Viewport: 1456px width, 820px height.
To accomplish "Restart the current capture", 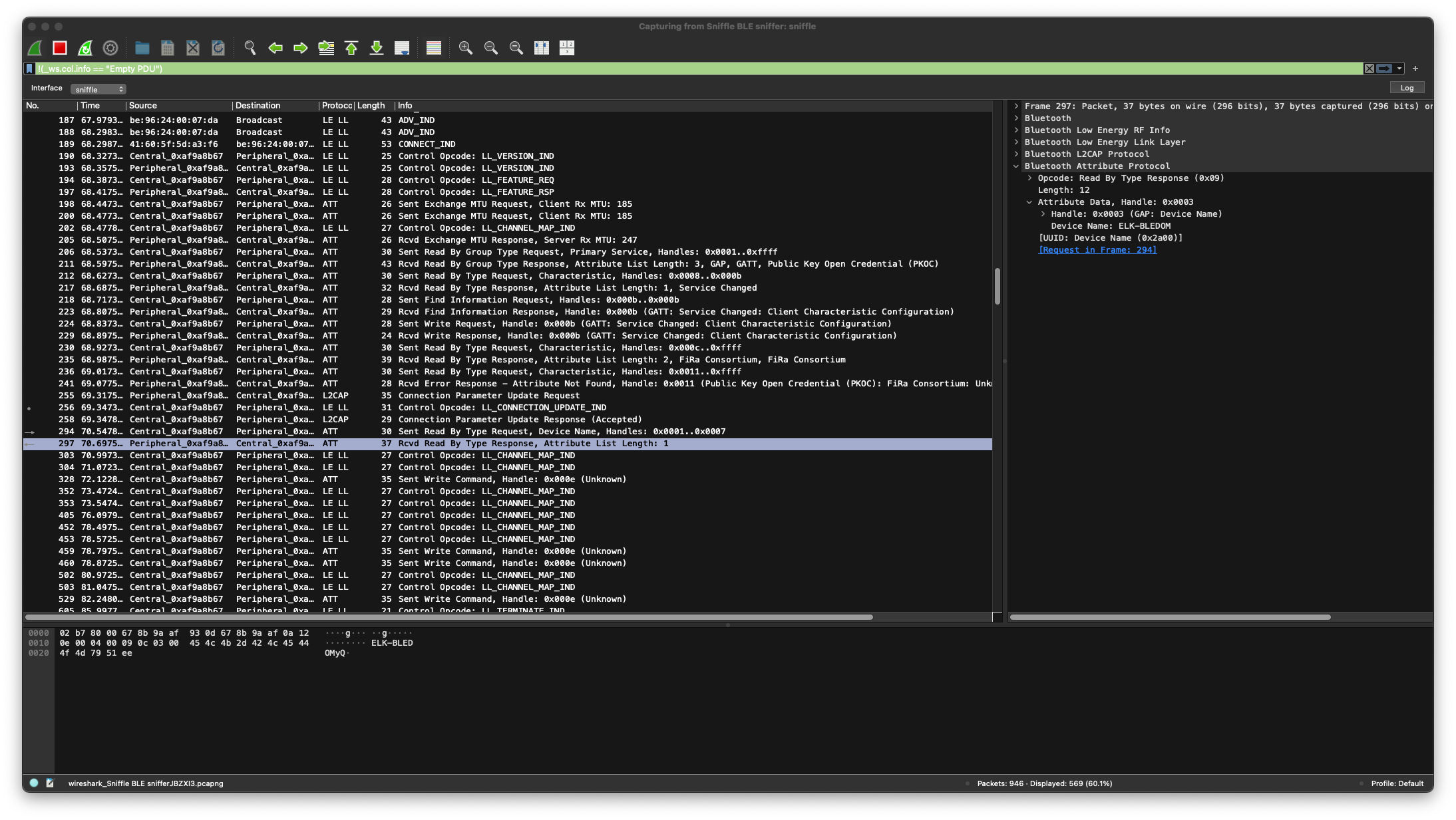I will [x=85, y=48].
